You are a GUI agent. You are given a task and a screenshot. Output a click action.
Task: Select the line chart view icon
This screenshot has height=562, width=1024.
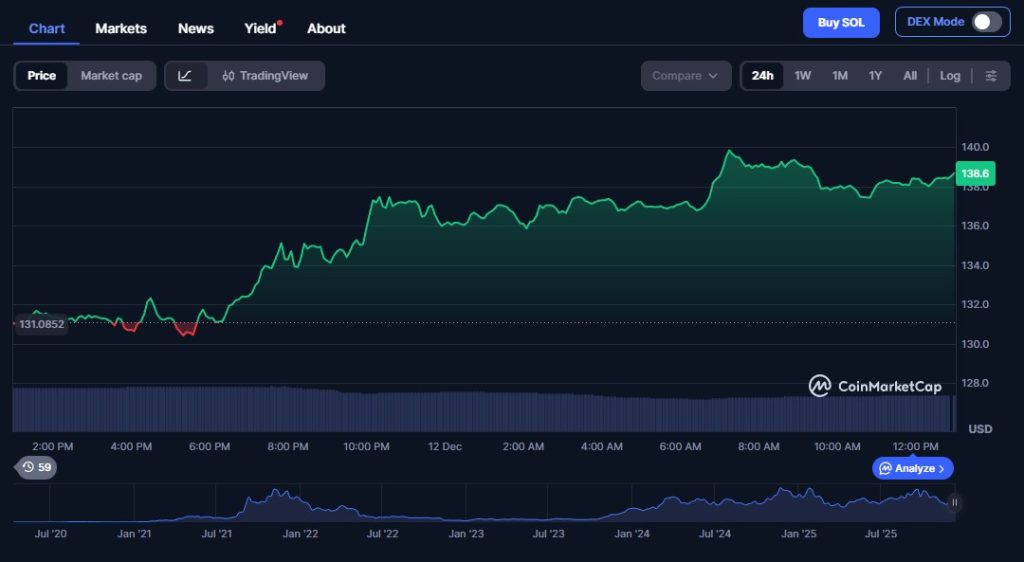(185, 76)
